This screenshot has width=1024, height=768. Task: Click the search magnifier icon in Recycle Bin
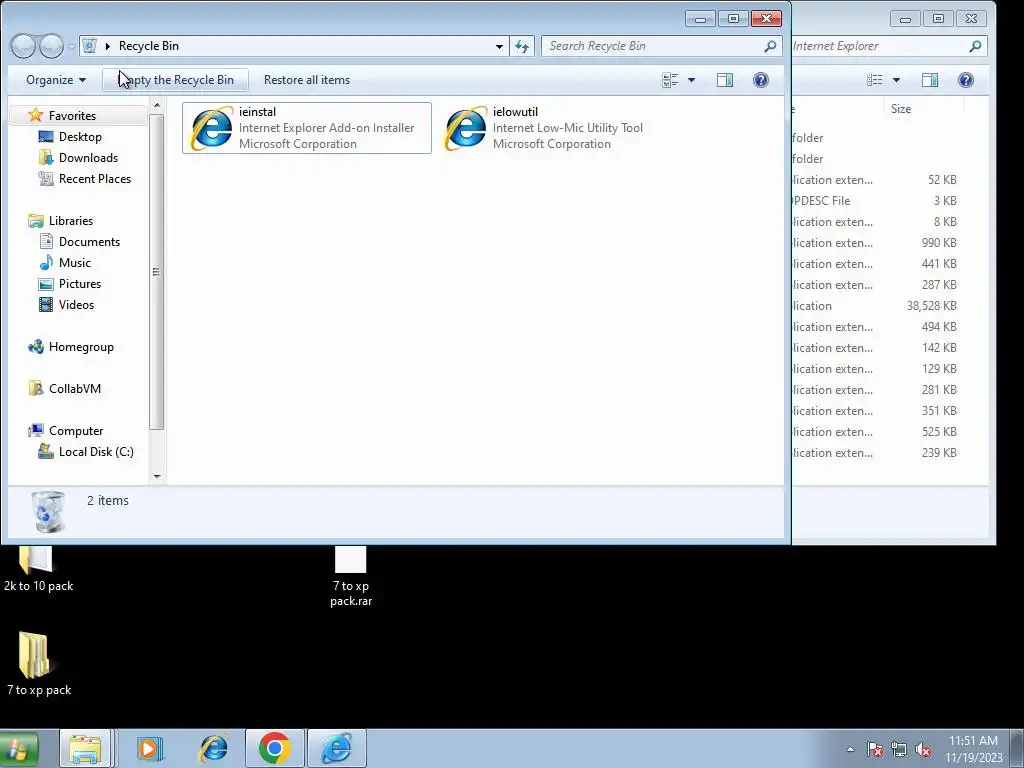point(771,46)
